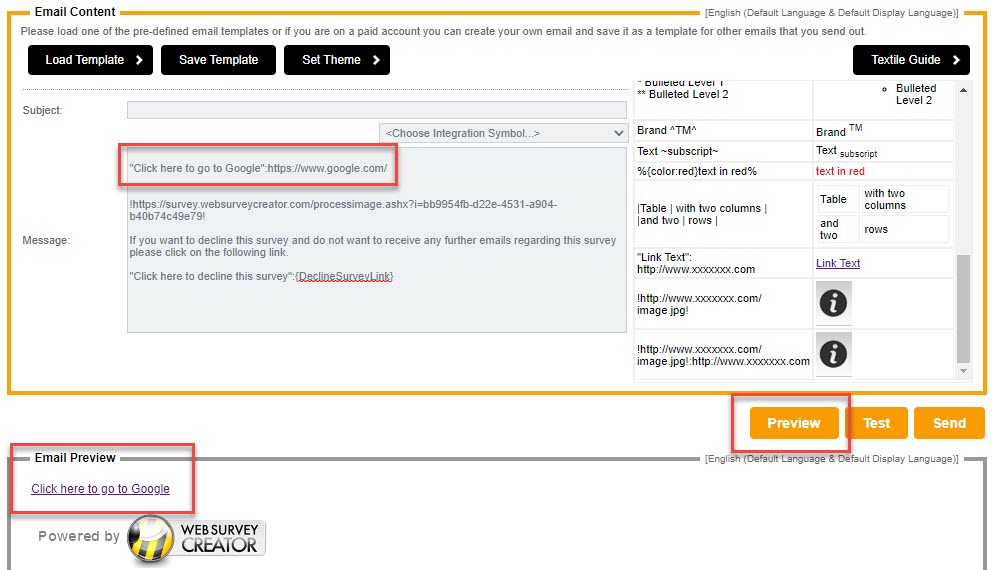
Task: Click the arrow icon on Load Template
Action: pos(139,60)
